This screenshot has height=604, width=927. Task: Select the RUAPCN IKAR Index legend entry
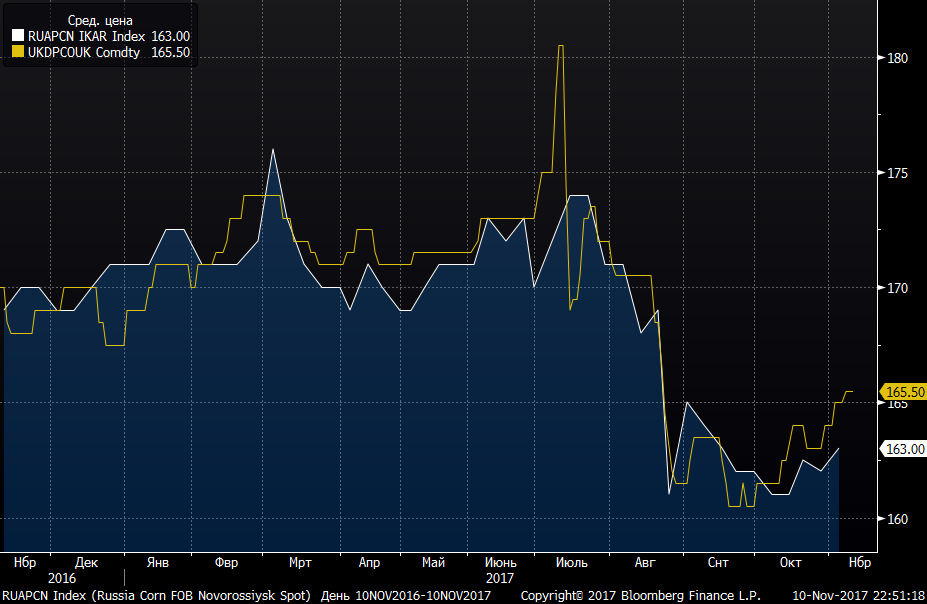click(x=101, y=36)
